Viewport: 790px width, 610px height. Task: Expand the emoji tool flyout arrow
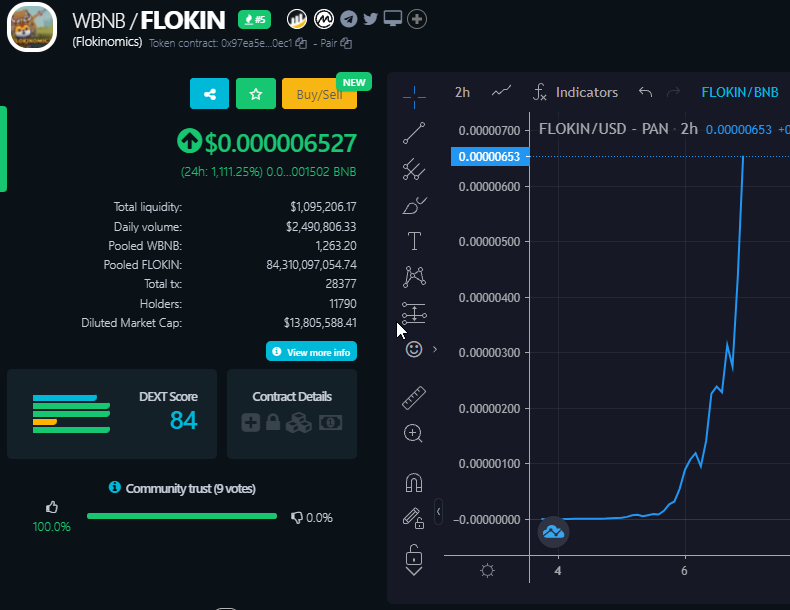point(435,349)
